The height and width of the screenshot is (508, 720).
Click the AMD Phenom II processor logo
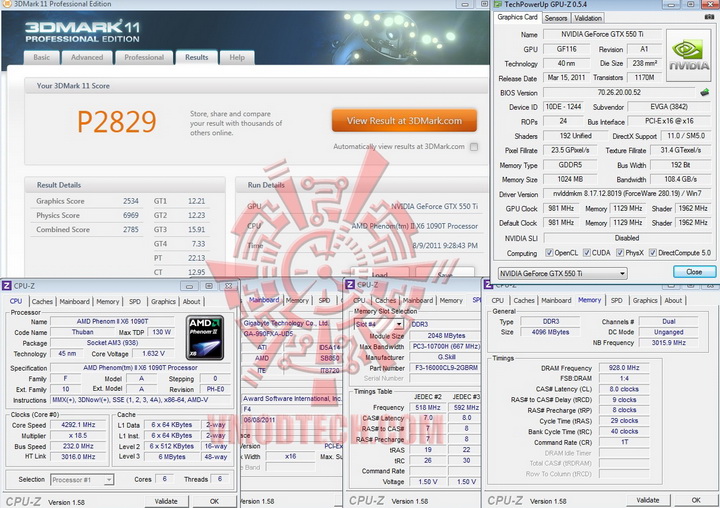205,338
